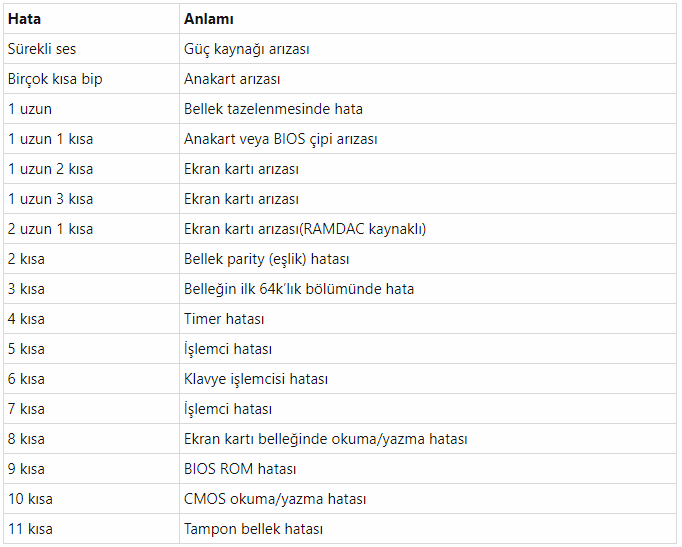Click "Ekran kartı belleğinde okuma/yazma hatası" cell
The image size is (682, 547).
click(x=326, y=439)
